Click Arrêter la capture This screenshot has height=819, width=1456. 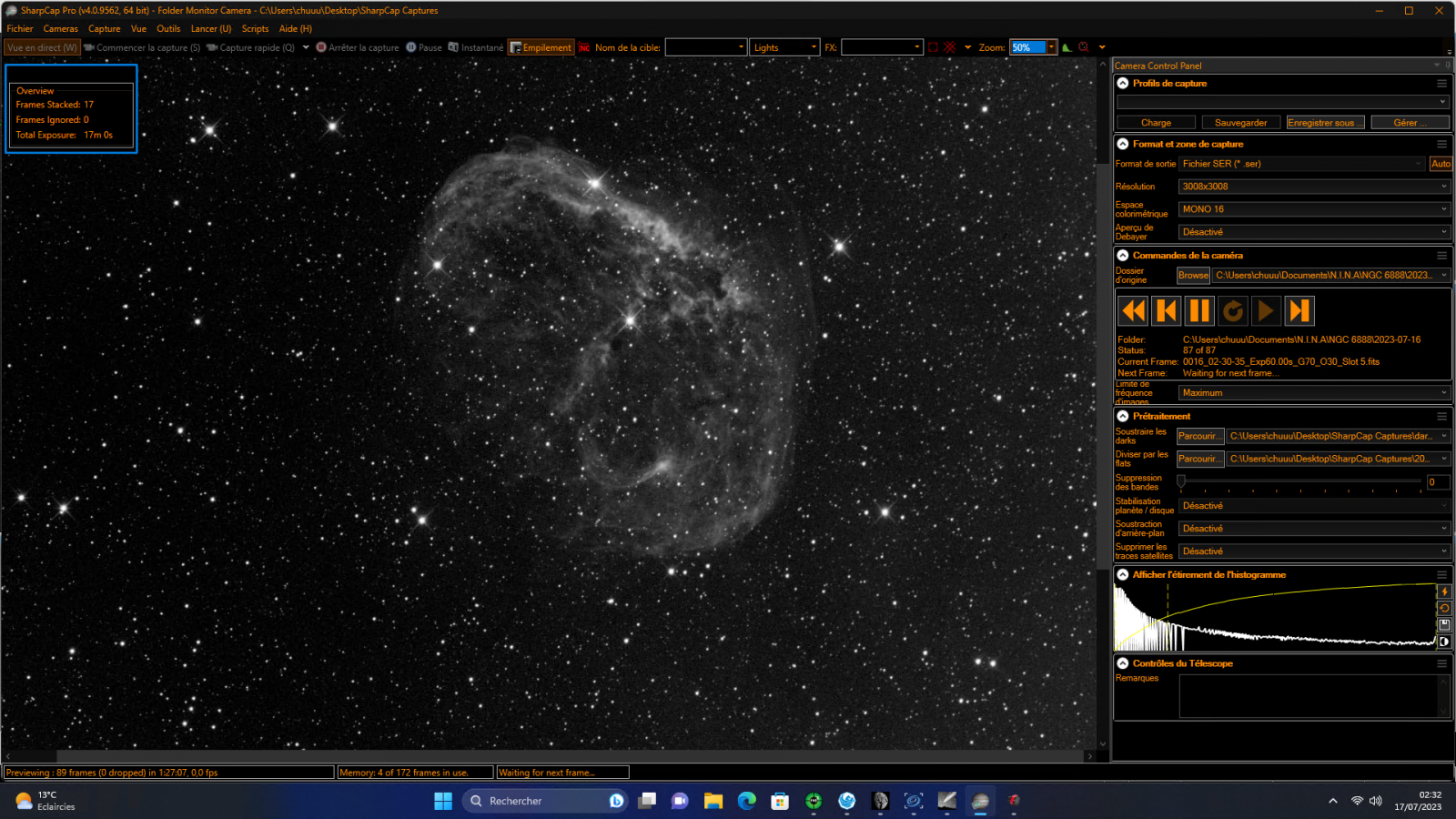pos(358,47)
